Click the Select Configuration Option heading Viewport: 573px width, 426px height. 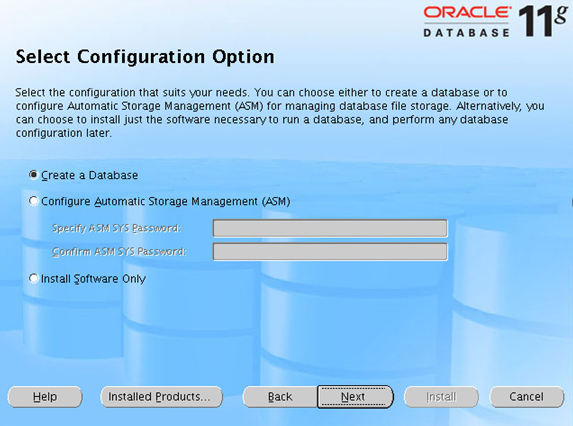(145, 57)
